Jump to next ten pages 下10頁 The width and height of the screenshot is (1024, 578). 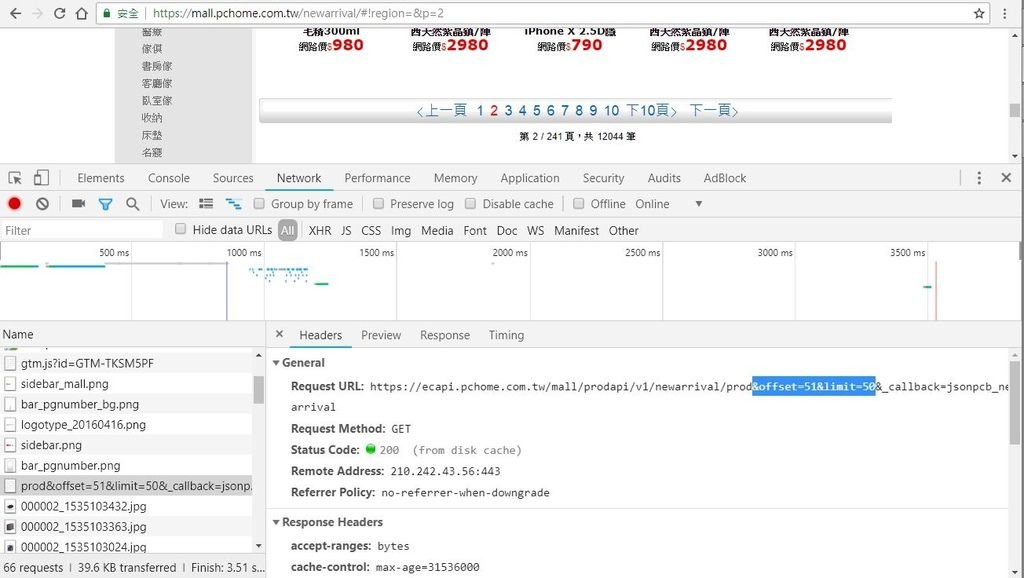click(651, 110)
